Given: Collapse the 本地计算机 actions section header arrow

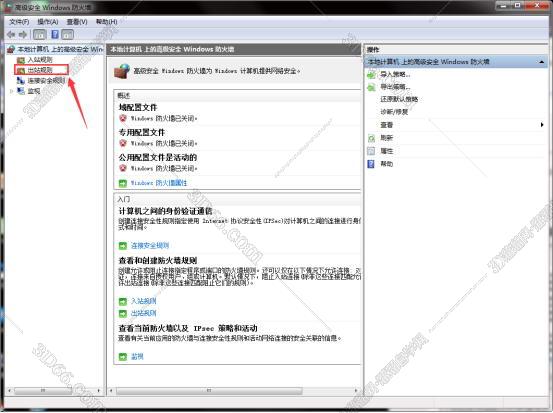Looking at the screenshot, I should [x=542, y=62].
